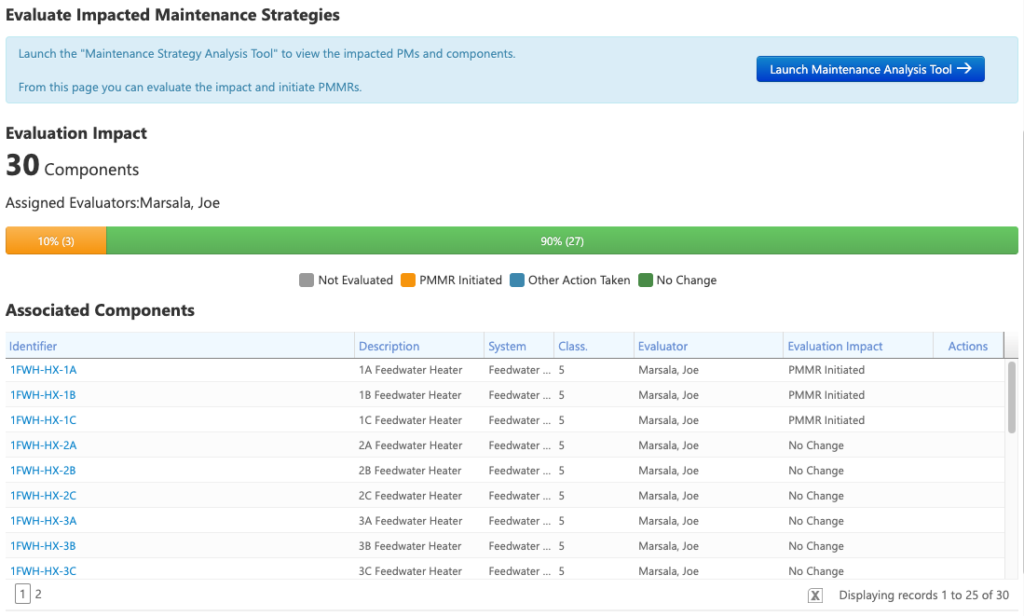
Task: Sort by System column header
Action: coord(507,346)
